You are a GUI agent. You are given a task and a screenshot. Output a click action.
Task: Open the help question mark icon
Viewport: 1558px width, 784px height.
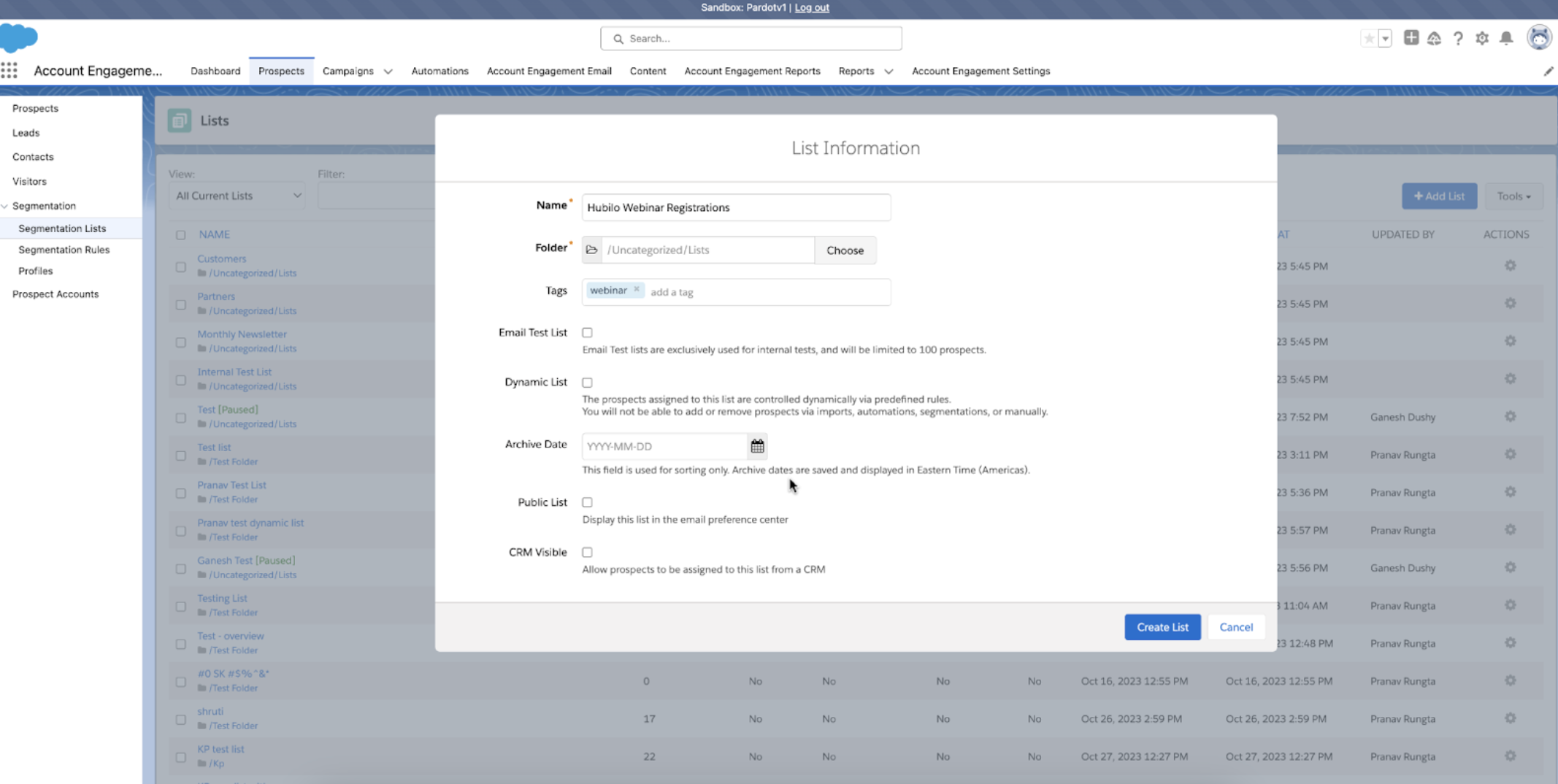(x=1458, y=38)
